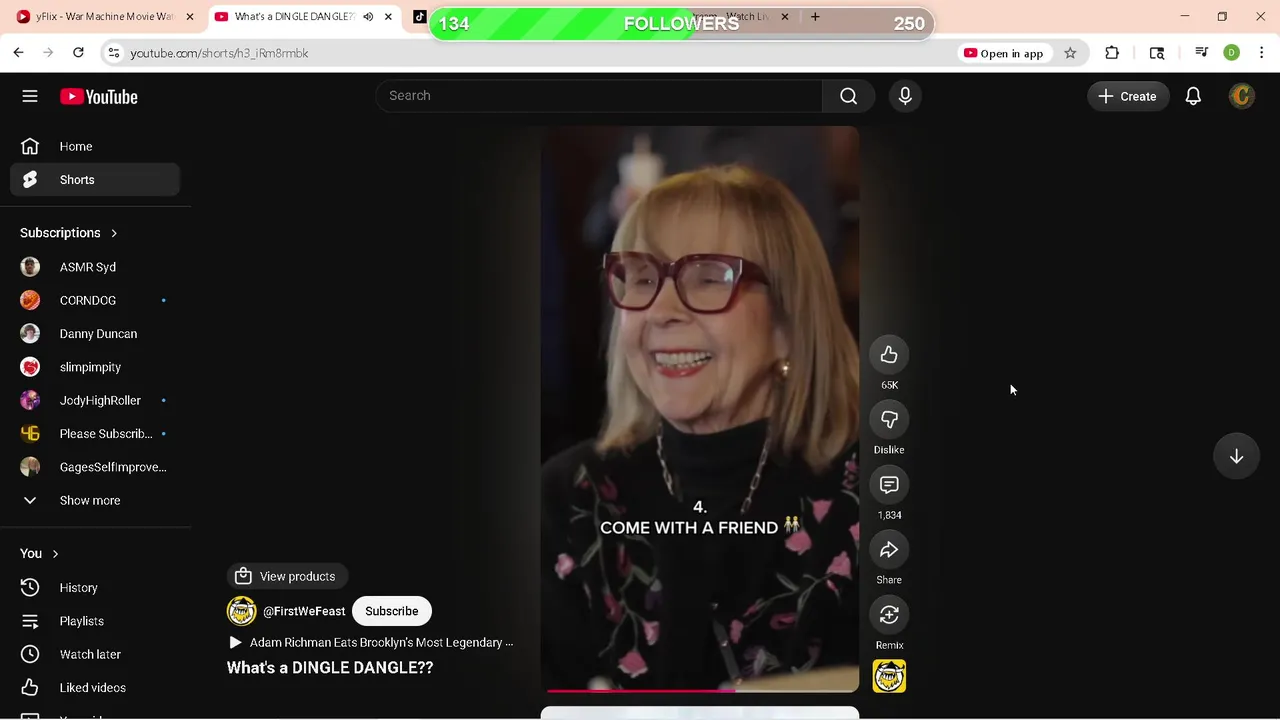Close the What's a DINGLE DANGLE tab
This screenshot has height=720, width=1280.
[x=388, y=17]
